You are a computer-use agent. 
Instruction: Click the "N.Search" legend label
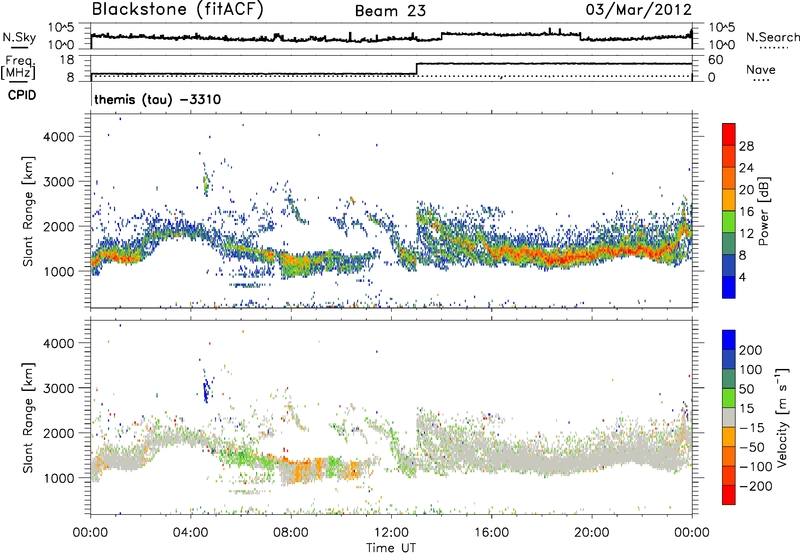pos(772,37)
